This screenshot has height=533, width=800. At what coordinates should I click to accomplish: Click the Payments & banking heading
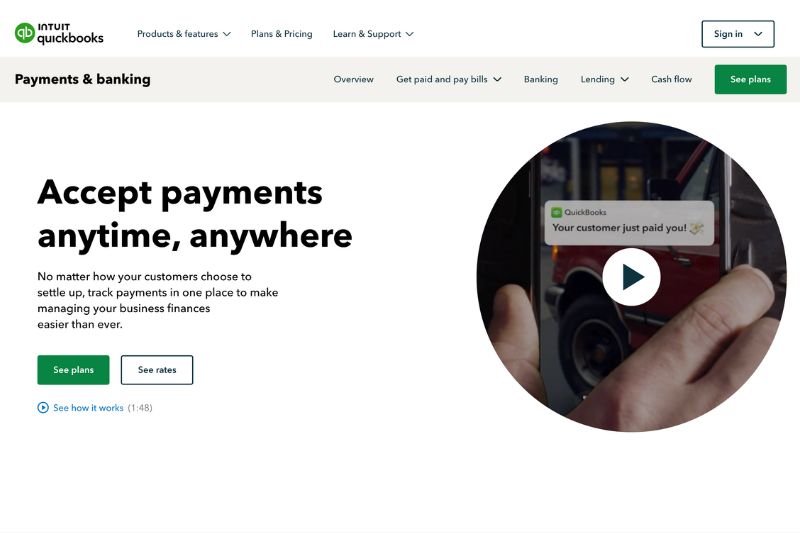click(83, 80)
